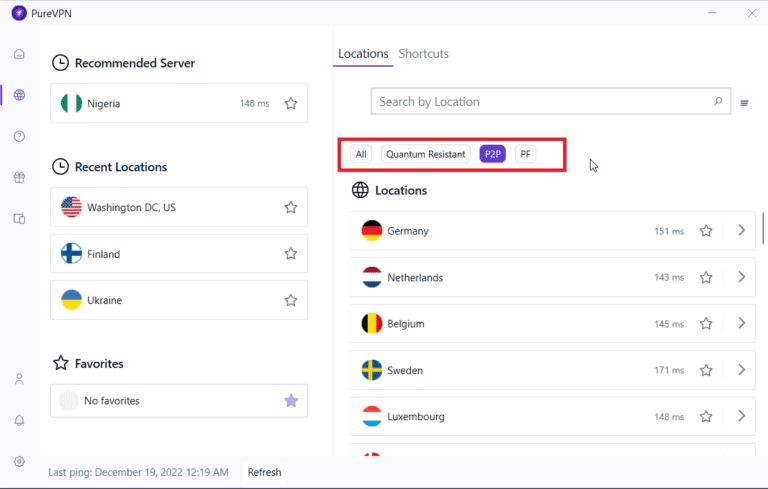Open the account profile sidebar icon
Viewport: 768px width, 489px height.
[x=19, y=379]
